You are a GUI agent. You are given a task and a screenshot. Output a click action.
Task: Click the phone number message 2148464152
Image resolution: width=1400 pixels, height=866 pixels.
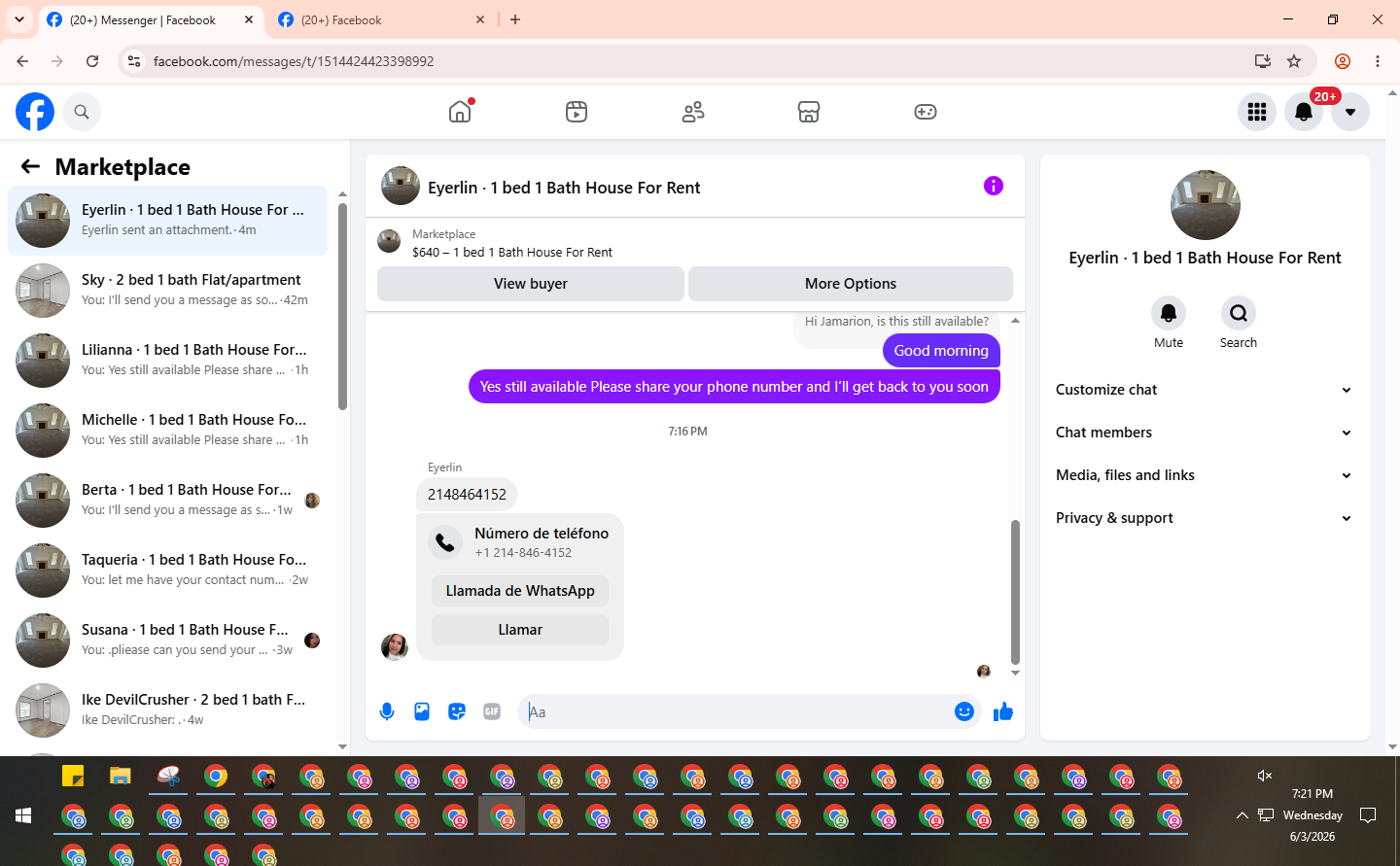(x=467, y=495)
